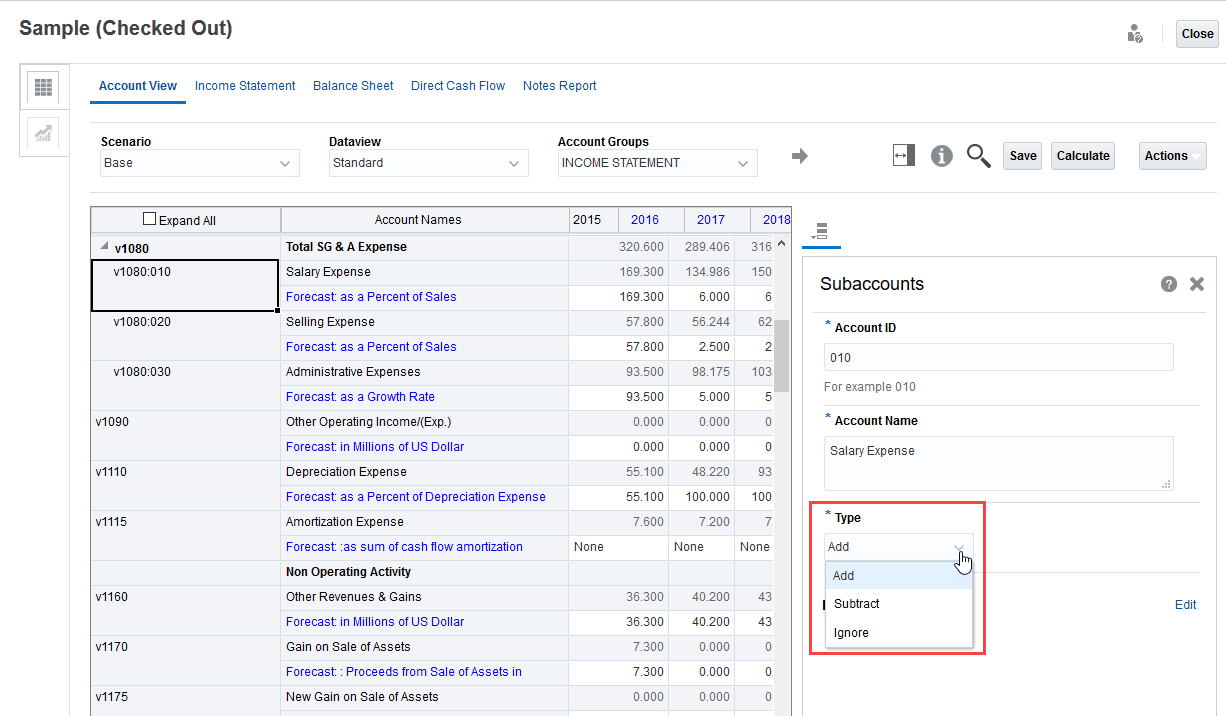Open help via the question mark in Subaccounts
The height and width of the screenshot is (716, 1226).
coord(1168,284)
